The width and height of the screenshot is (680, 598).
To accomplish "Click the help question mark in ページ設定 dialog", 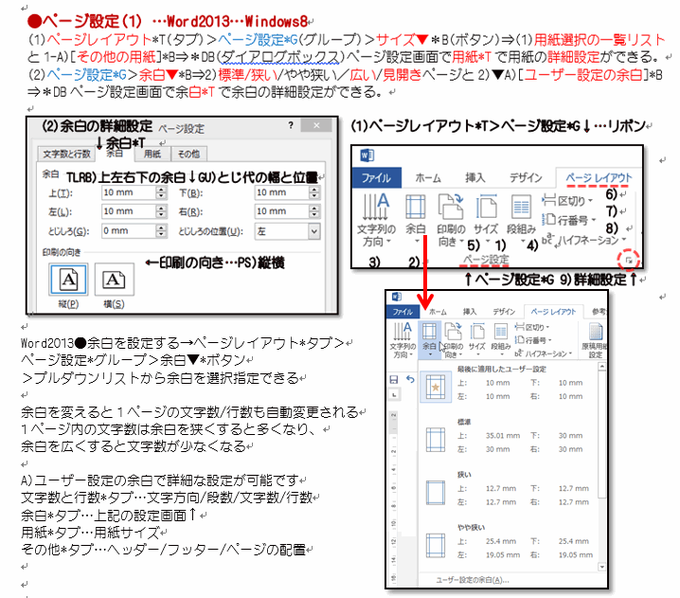I will coord(291,126).
